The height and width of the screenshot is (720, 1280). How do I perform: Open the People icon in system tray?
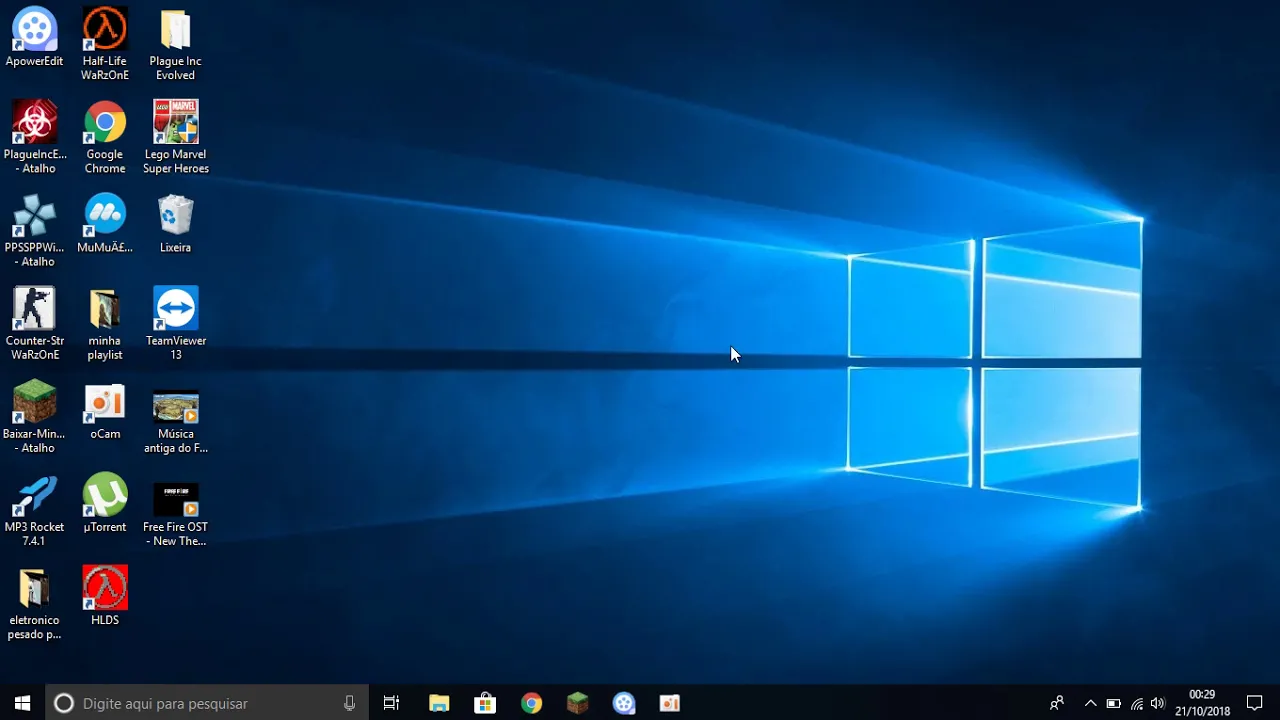click(x=1057, y=703)
